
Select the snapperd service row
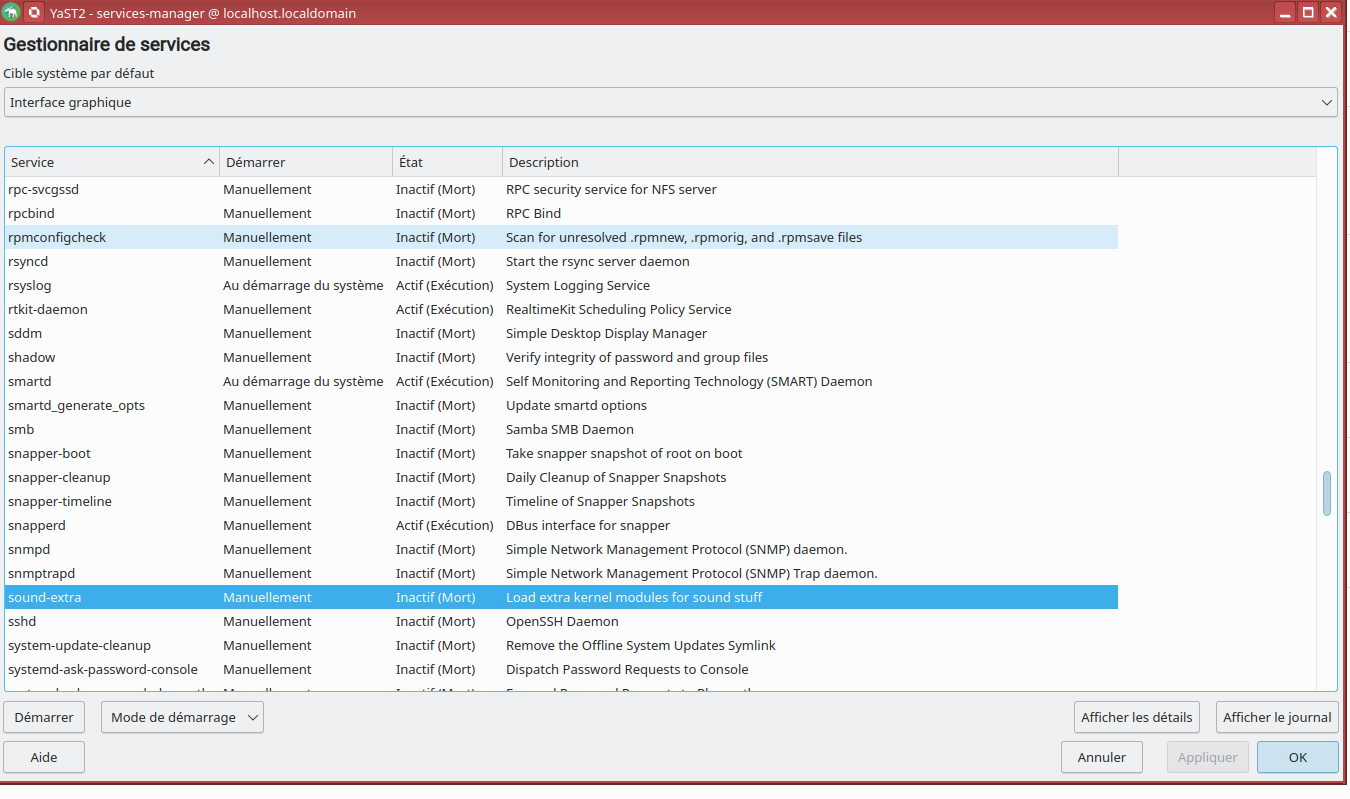tap(561, 525)
